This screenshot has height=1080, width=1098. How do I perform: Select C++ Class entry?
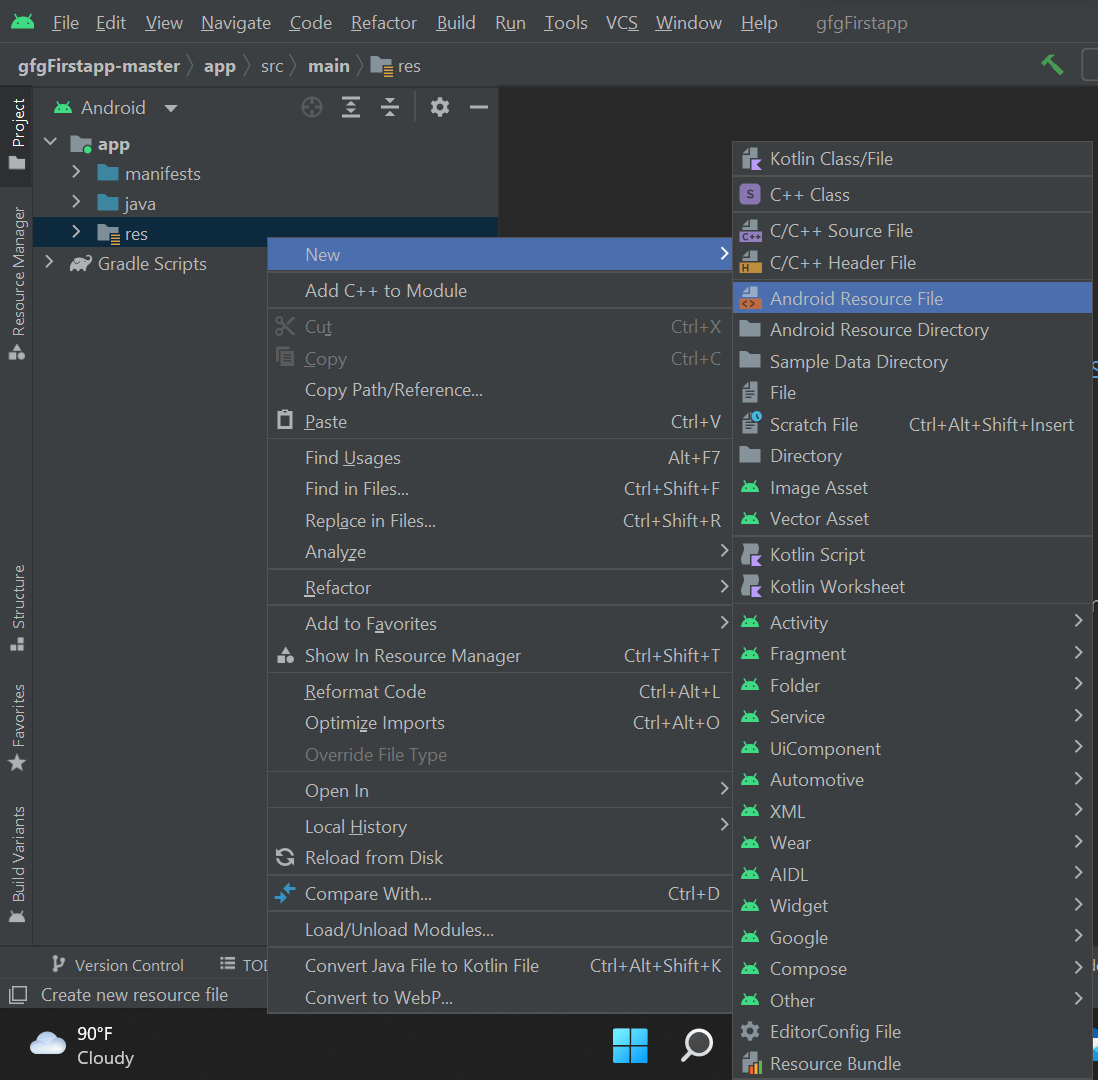912,195
